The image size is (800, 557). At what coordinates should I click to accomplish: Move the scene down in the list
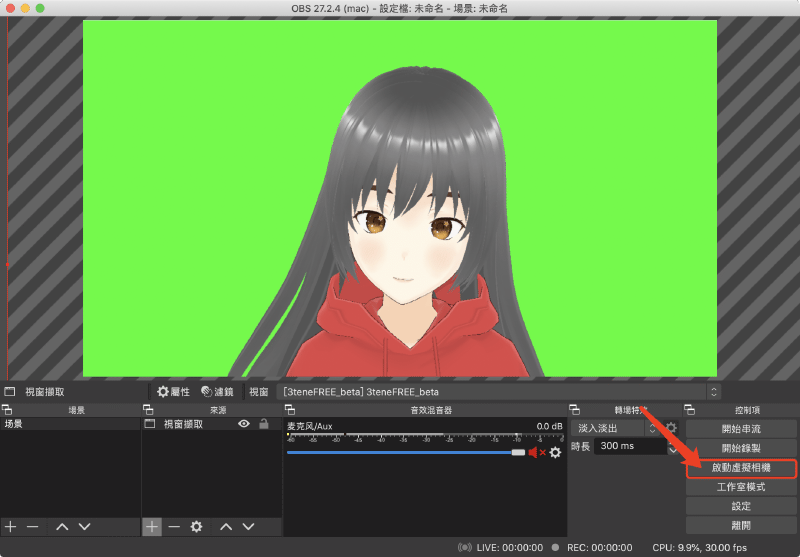[85, 526]
